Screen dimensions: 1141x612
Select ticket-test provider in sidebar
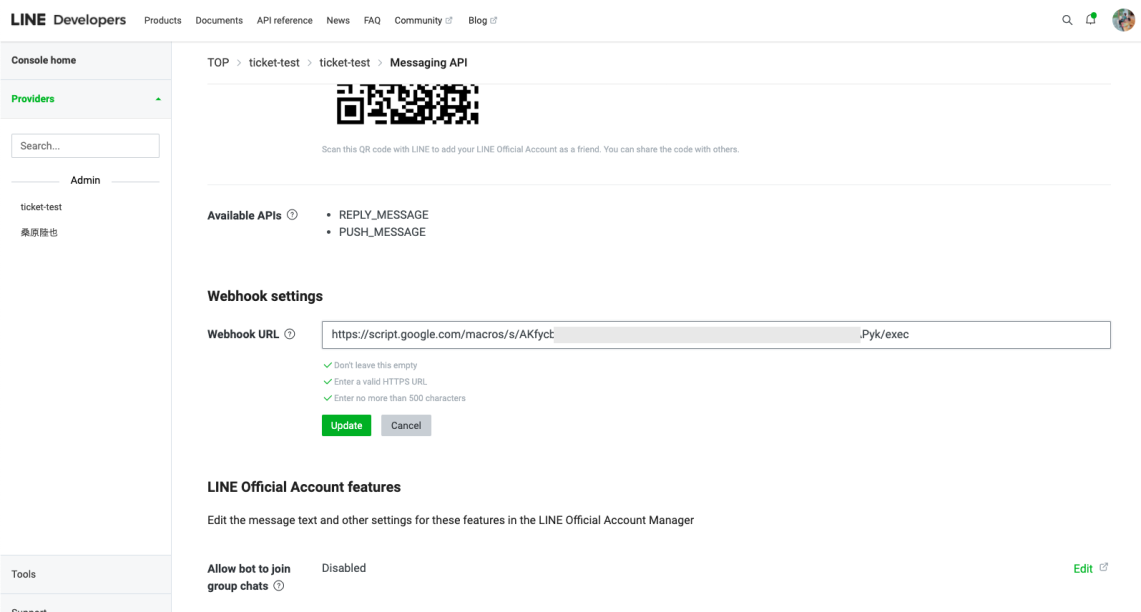41,207
